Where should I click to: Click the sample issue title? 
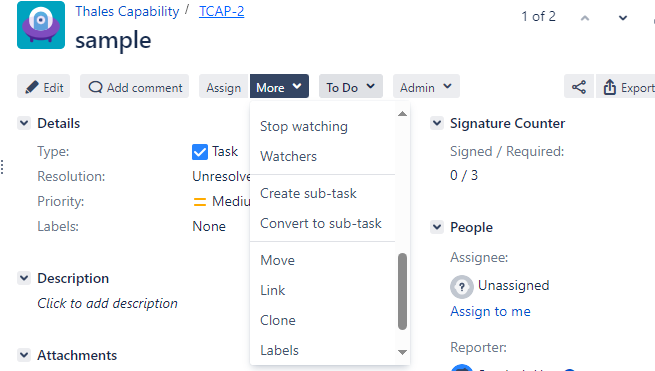pos(113,40)
